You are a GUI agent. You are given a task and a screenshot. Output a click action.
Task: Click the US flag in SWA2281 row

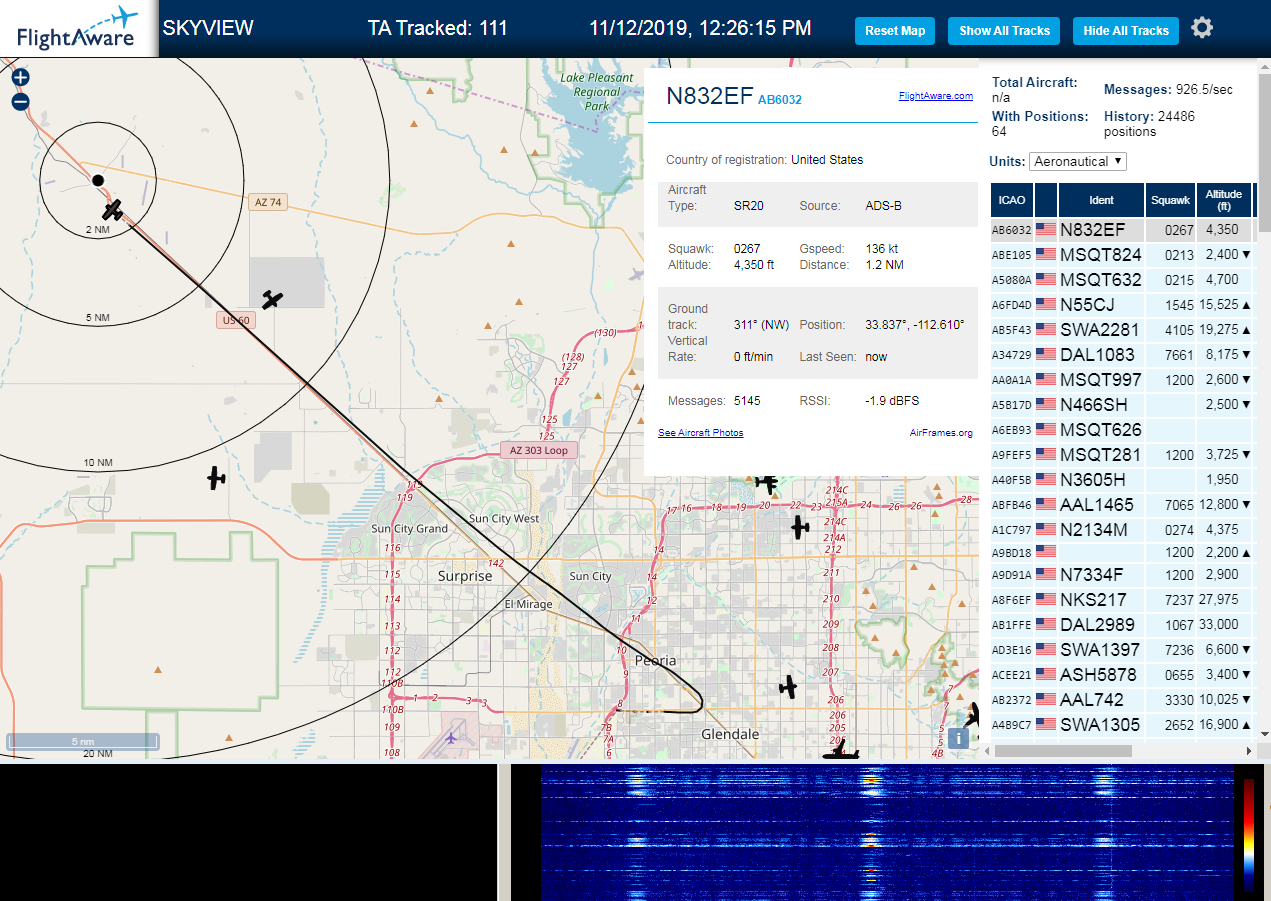click(1046, 329)
